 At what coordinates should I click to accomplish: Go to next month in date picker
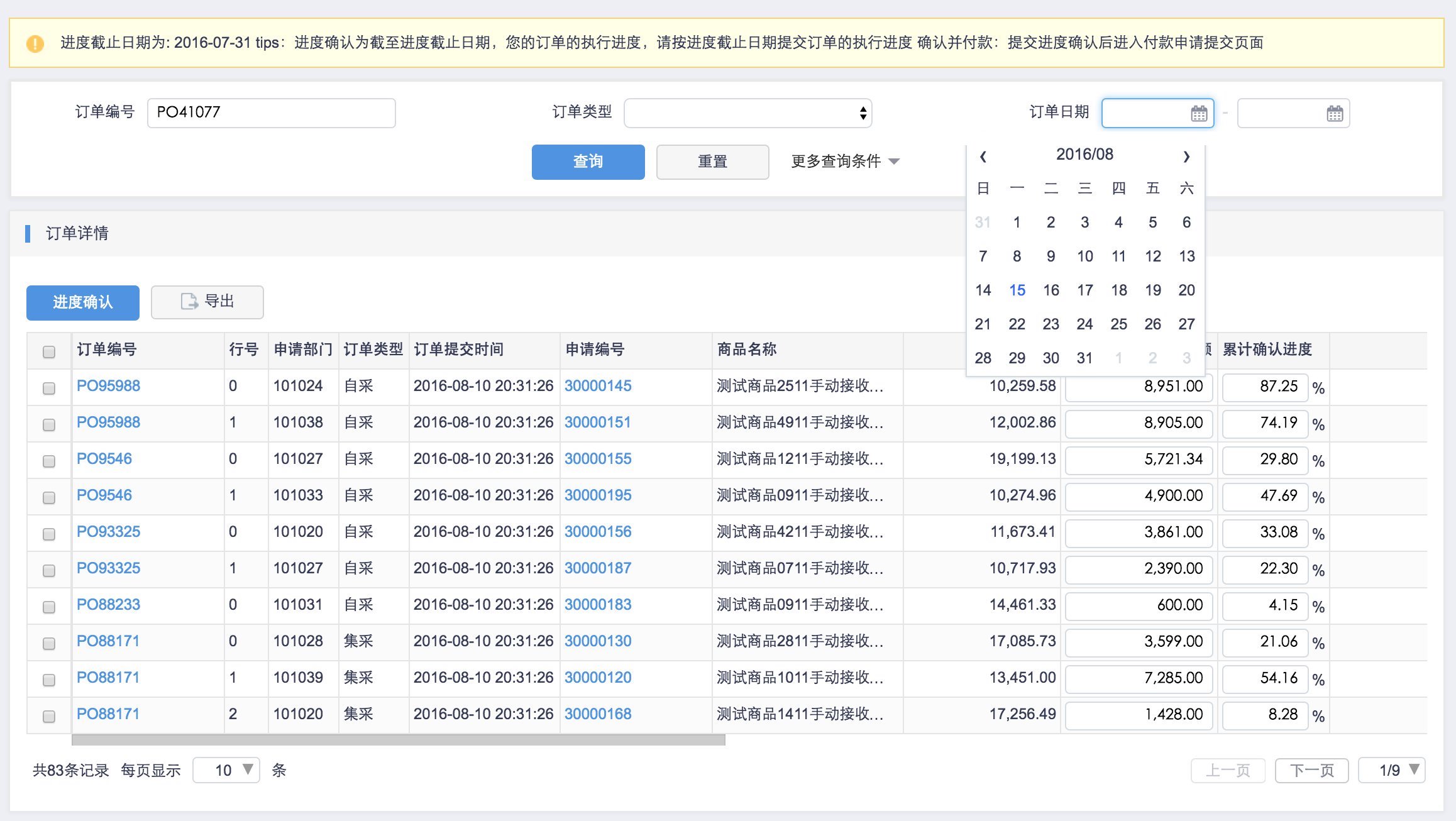pos(1186,156)
